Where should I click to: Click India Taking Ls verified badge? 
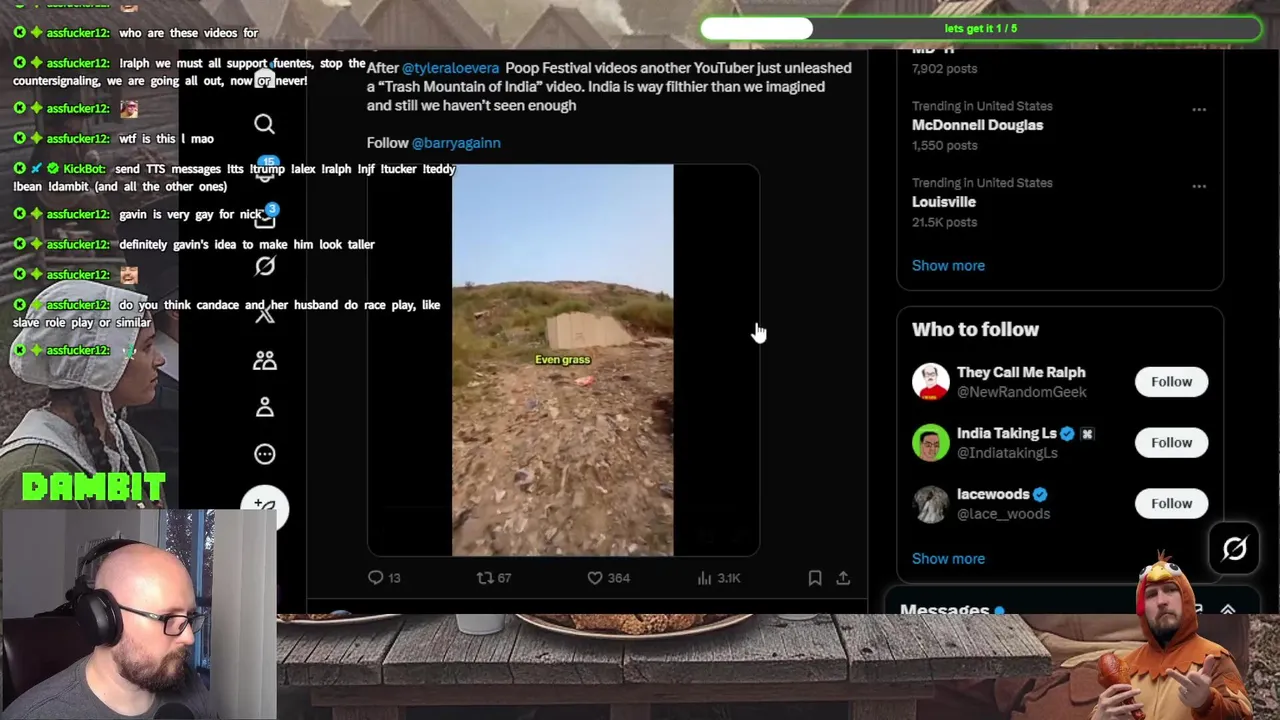tap(1067, 433)
